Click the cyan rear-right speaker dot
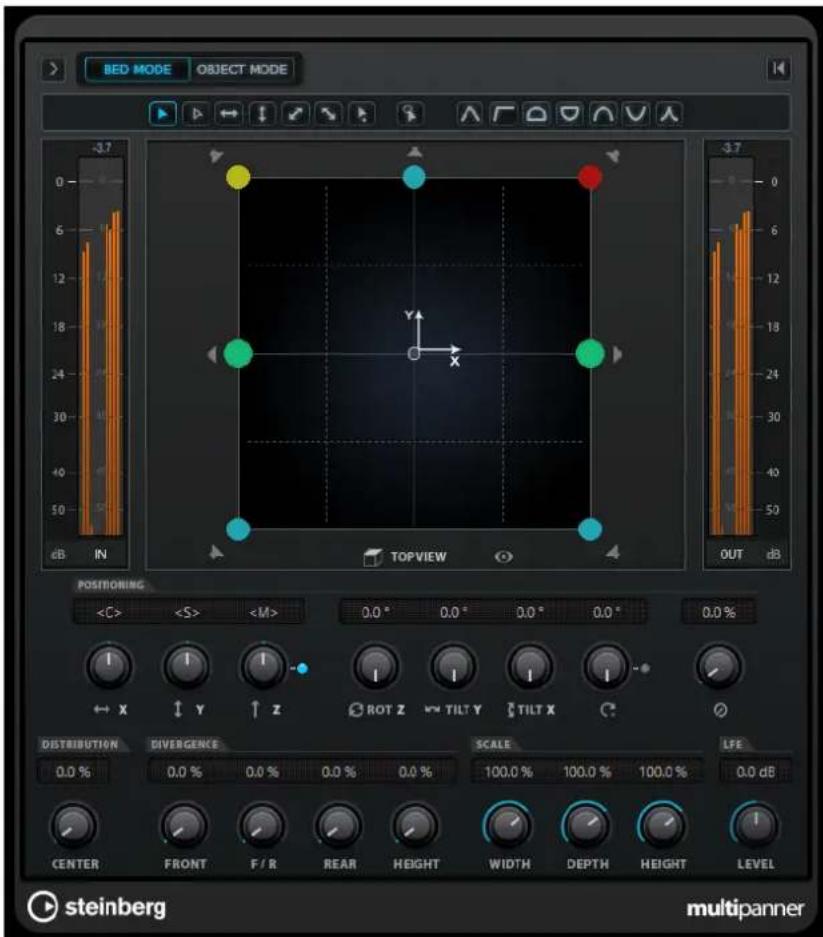The image size is (823, 937). click(x=590, y=529)
